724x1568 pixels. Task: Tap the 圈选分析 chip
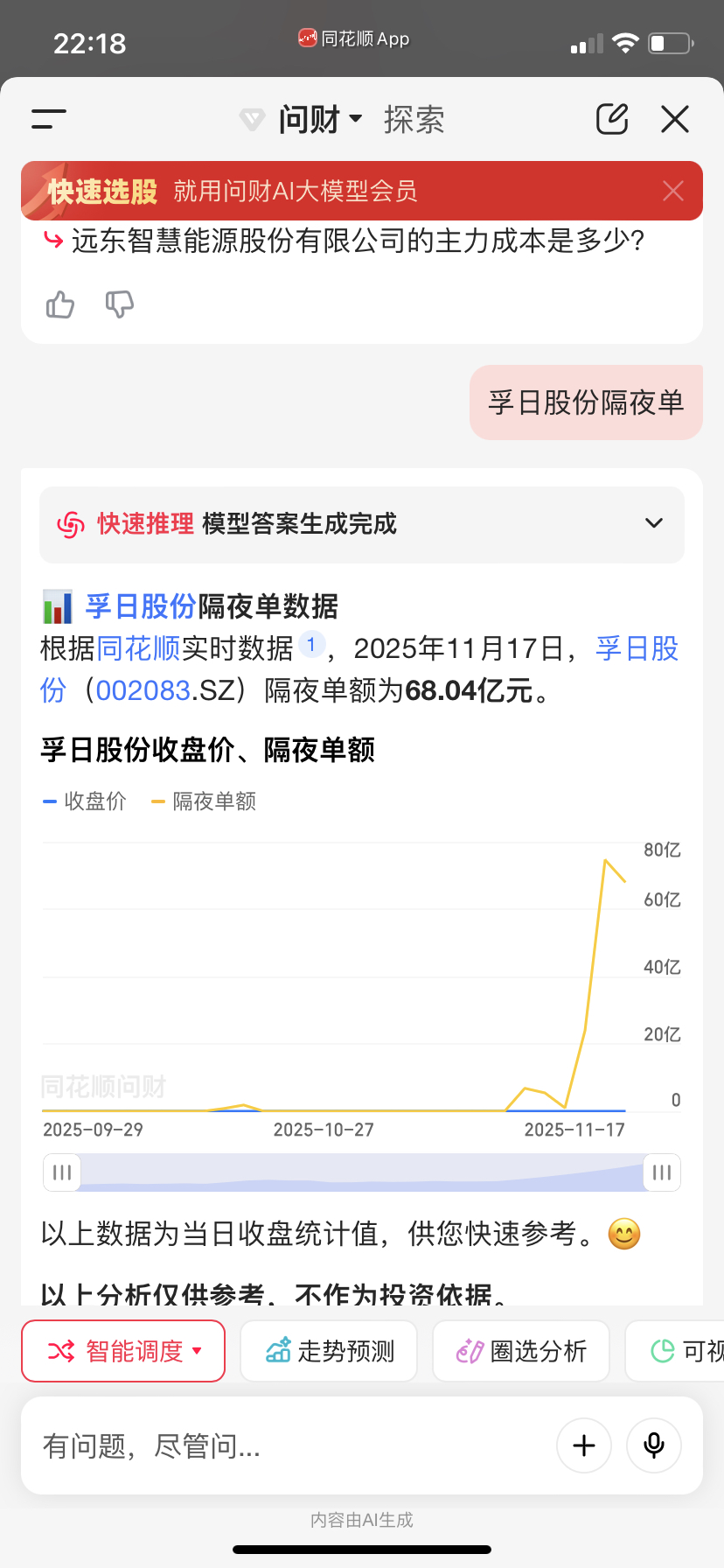pyautogui.click(x=521, y=1351)
